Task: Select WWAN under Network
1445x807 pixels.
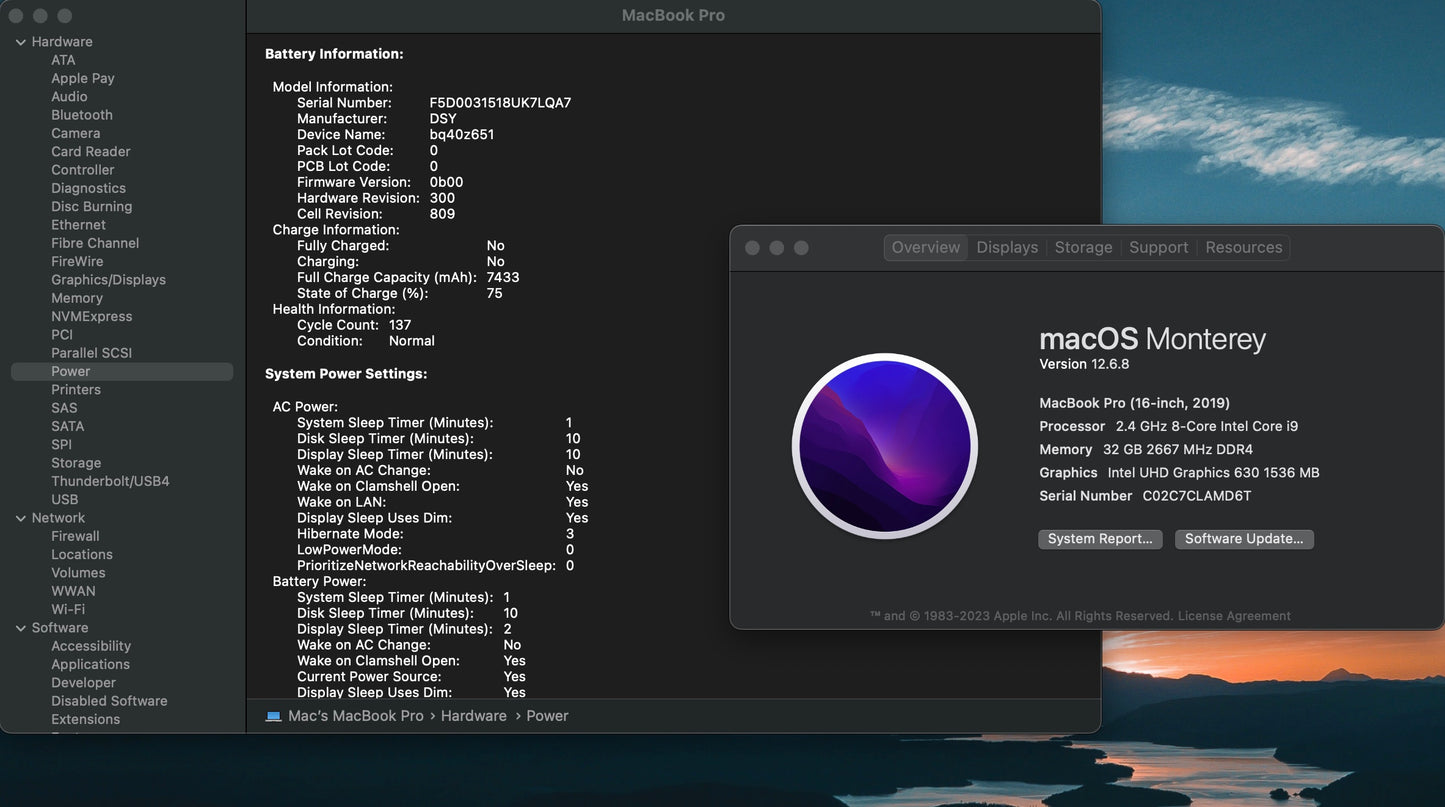Action: click(x=74, y=591)
